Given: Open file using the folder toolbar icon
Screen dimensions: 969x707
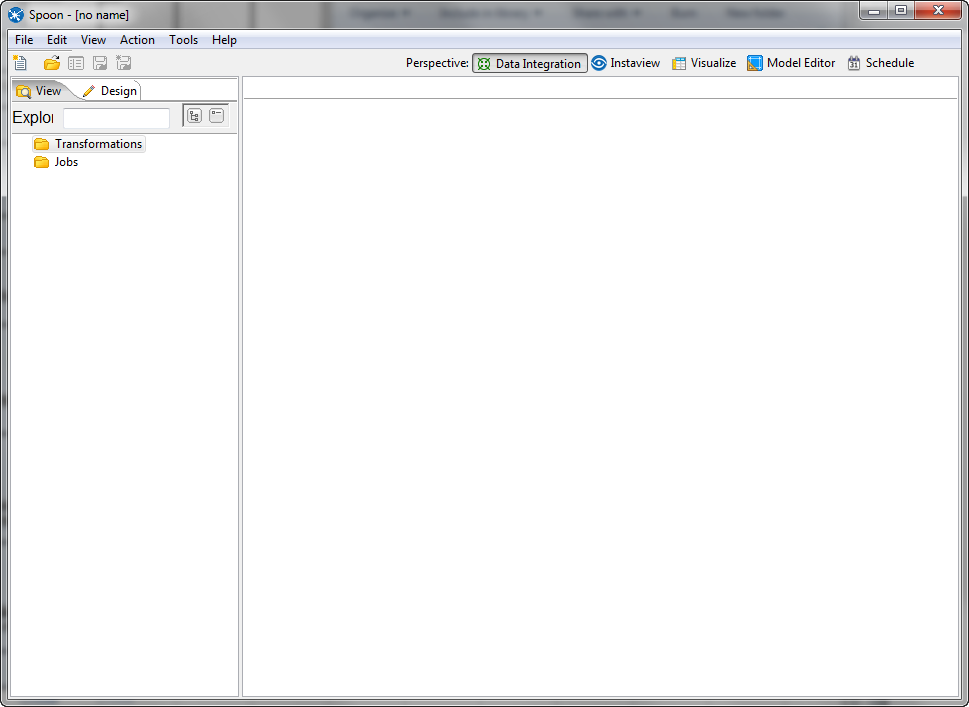Looking at the screenshot, I should tap(52, 62).
